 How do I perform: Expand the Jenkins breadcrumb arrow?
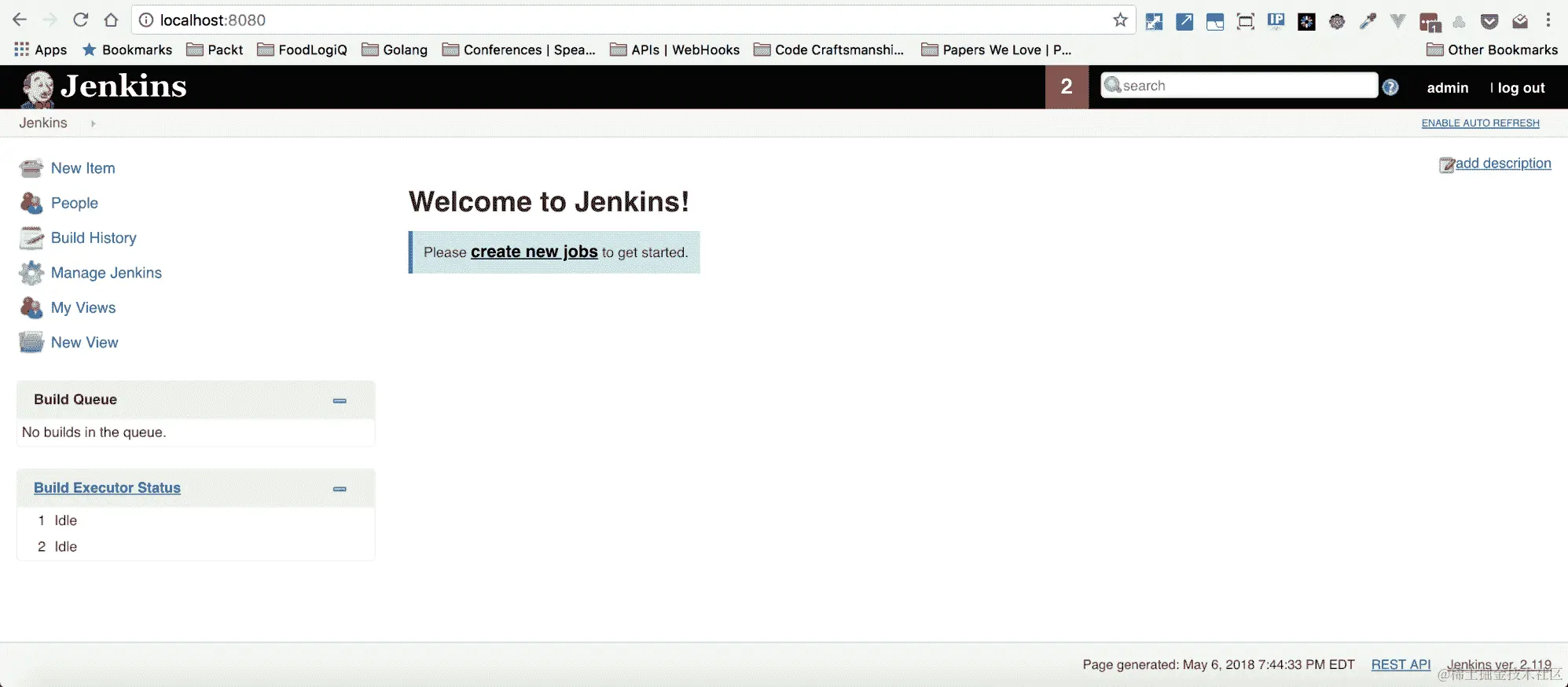[x=93, y=123]
